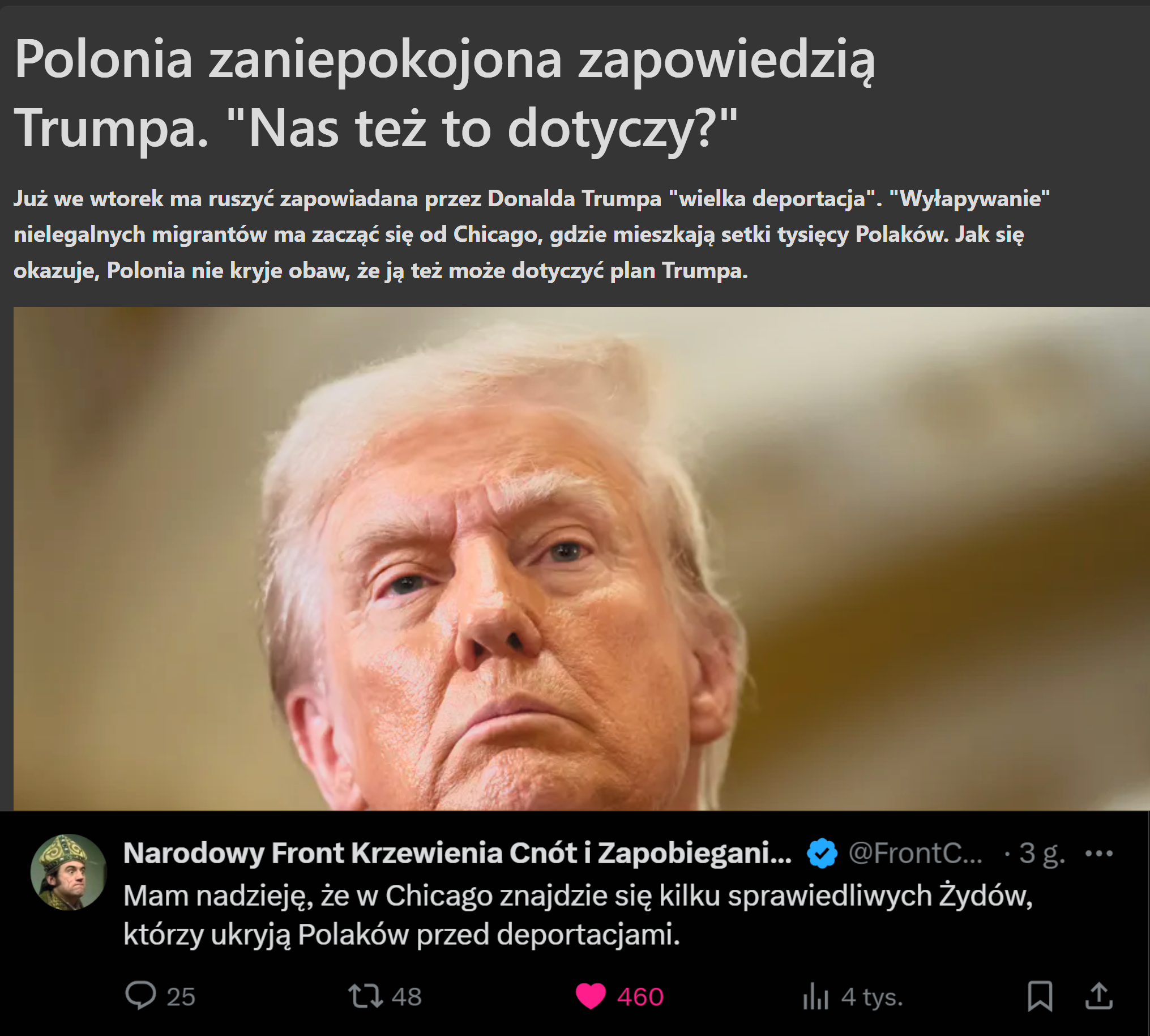1150x1036 pixels.
Task: Click the repost count 48
Action: pyautogui.click(x=407, y=997)
